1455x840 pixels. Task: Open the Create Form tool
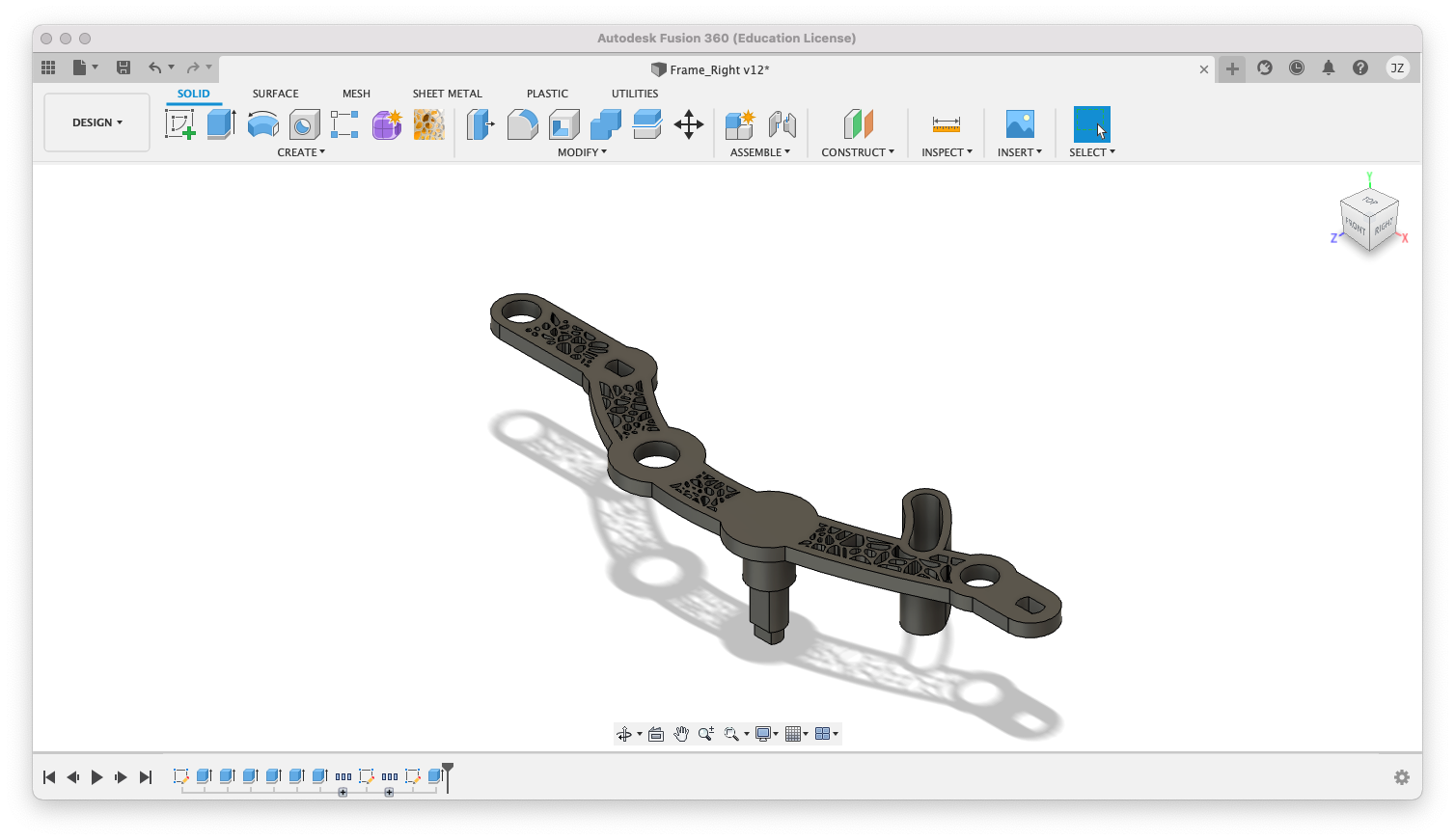(387, 124)
